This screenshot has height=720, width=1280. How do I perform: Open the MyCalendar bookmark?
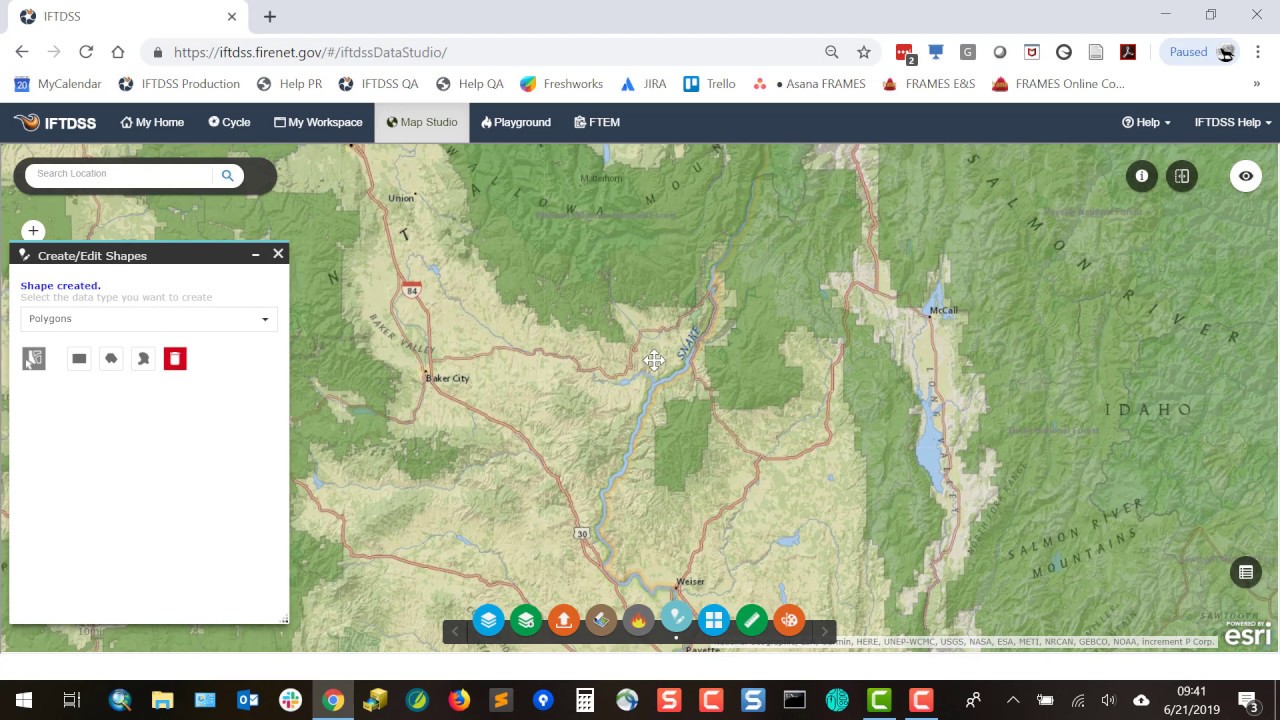(58, 84)
